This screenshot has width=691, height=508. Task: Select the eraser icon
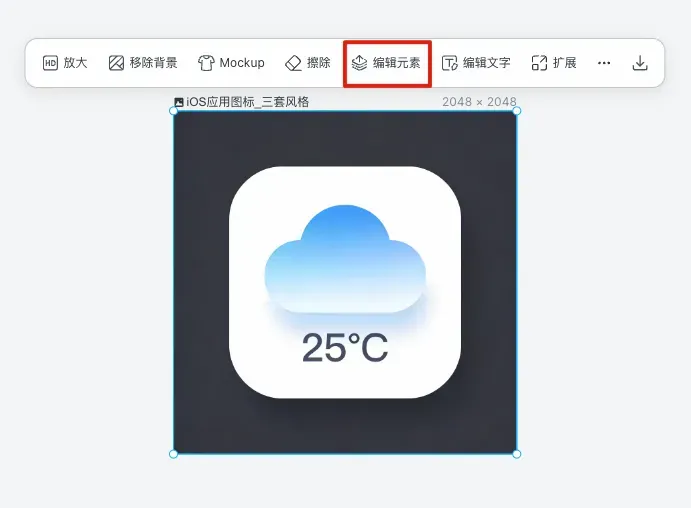pyautogui.click(x=293, y=63)
